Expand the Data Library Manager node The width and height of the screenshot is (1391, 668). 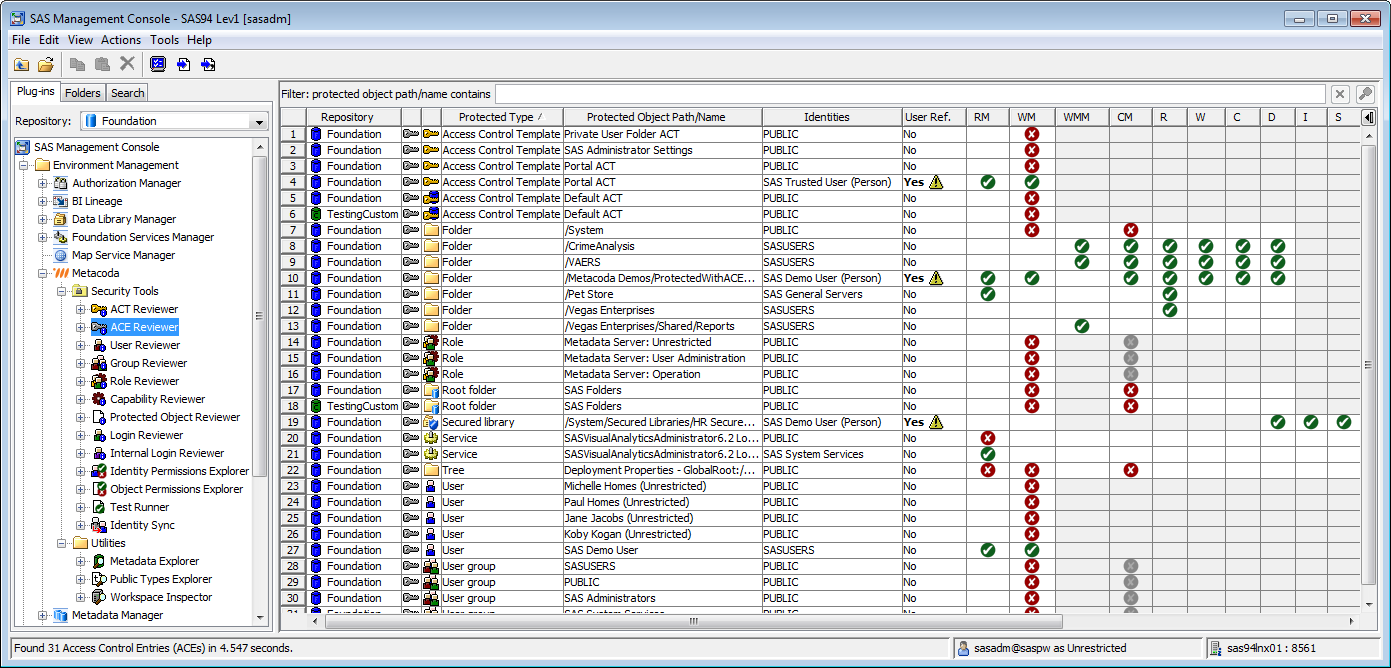click(x=42, y=219)
